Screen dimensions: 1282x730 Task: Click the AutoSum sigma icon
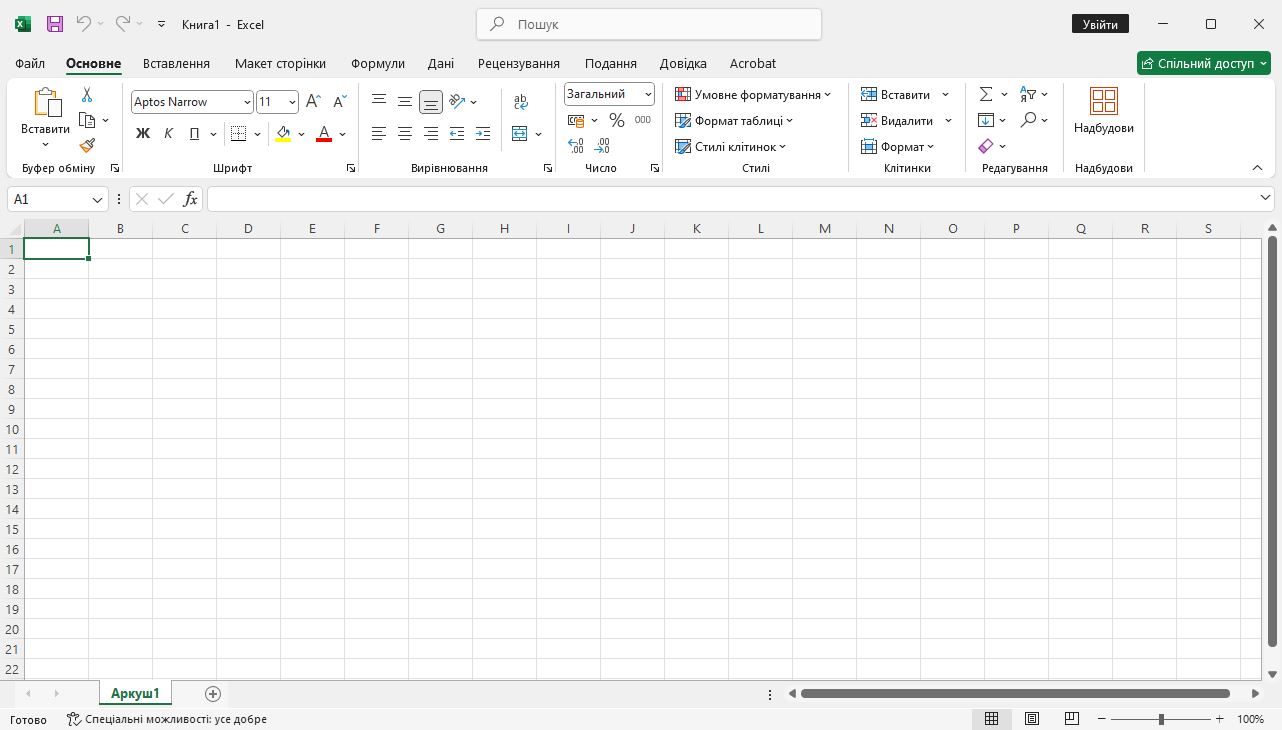986,94
